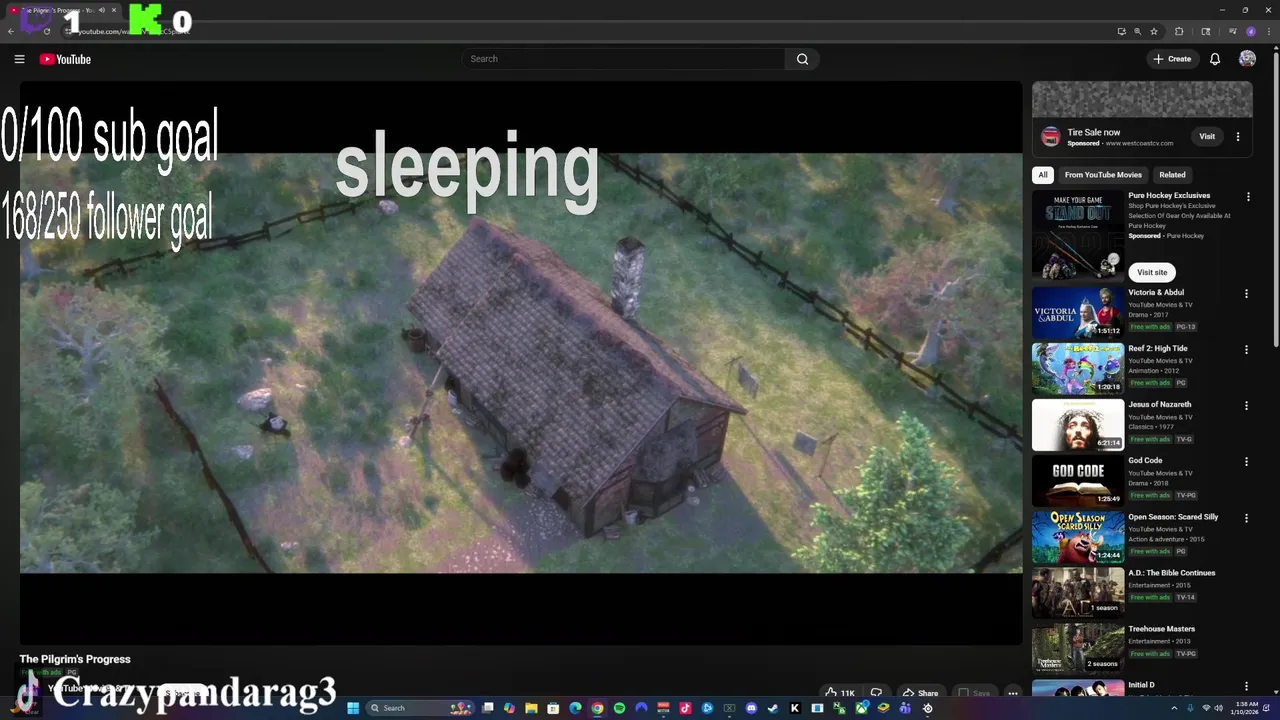Open File Explorer from the taskbar
This screenshot has width=1280, height=720.
tap(532, 708)
